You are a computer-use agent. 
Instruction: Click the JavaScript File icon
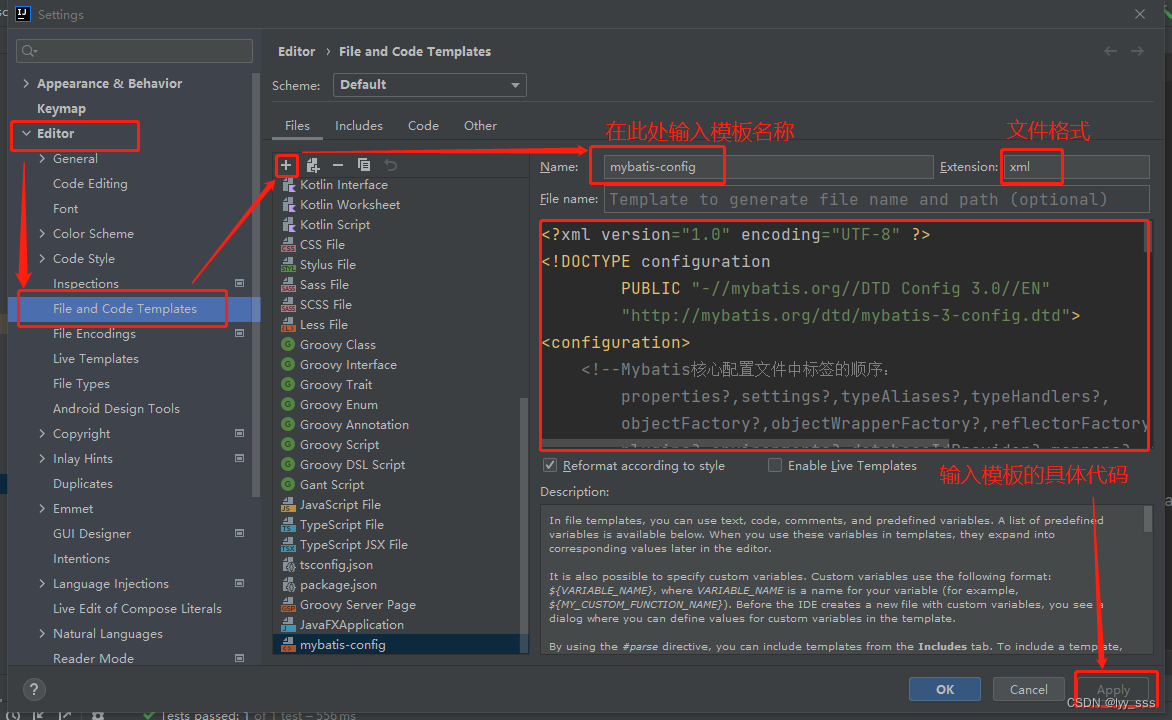[x=289, y=505]
